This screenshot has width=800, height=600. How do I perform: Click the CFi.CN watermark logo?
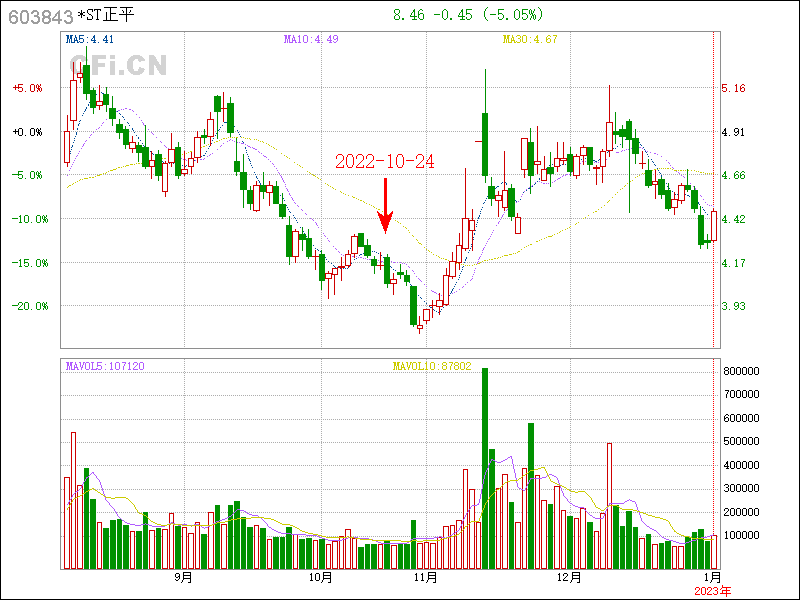pos(118,66)
